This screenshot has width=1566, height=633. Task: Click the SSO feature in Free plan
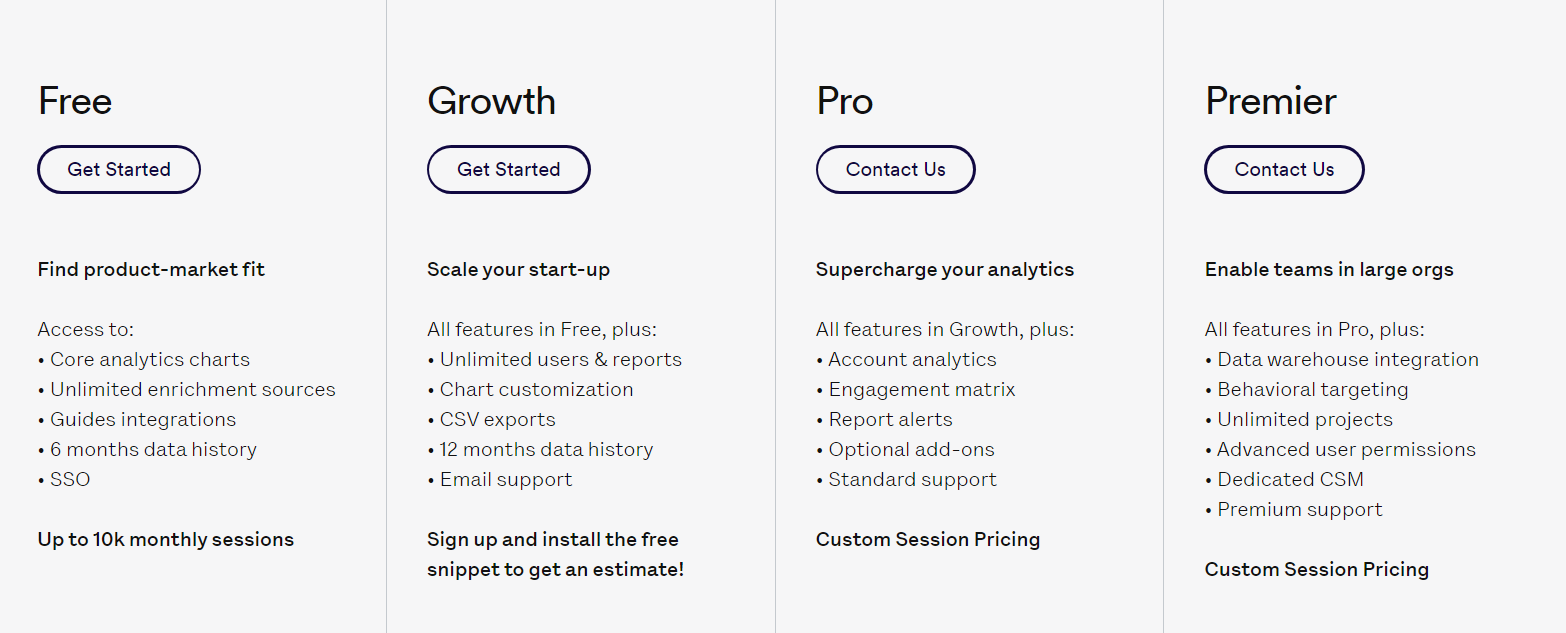pos(70,479)
